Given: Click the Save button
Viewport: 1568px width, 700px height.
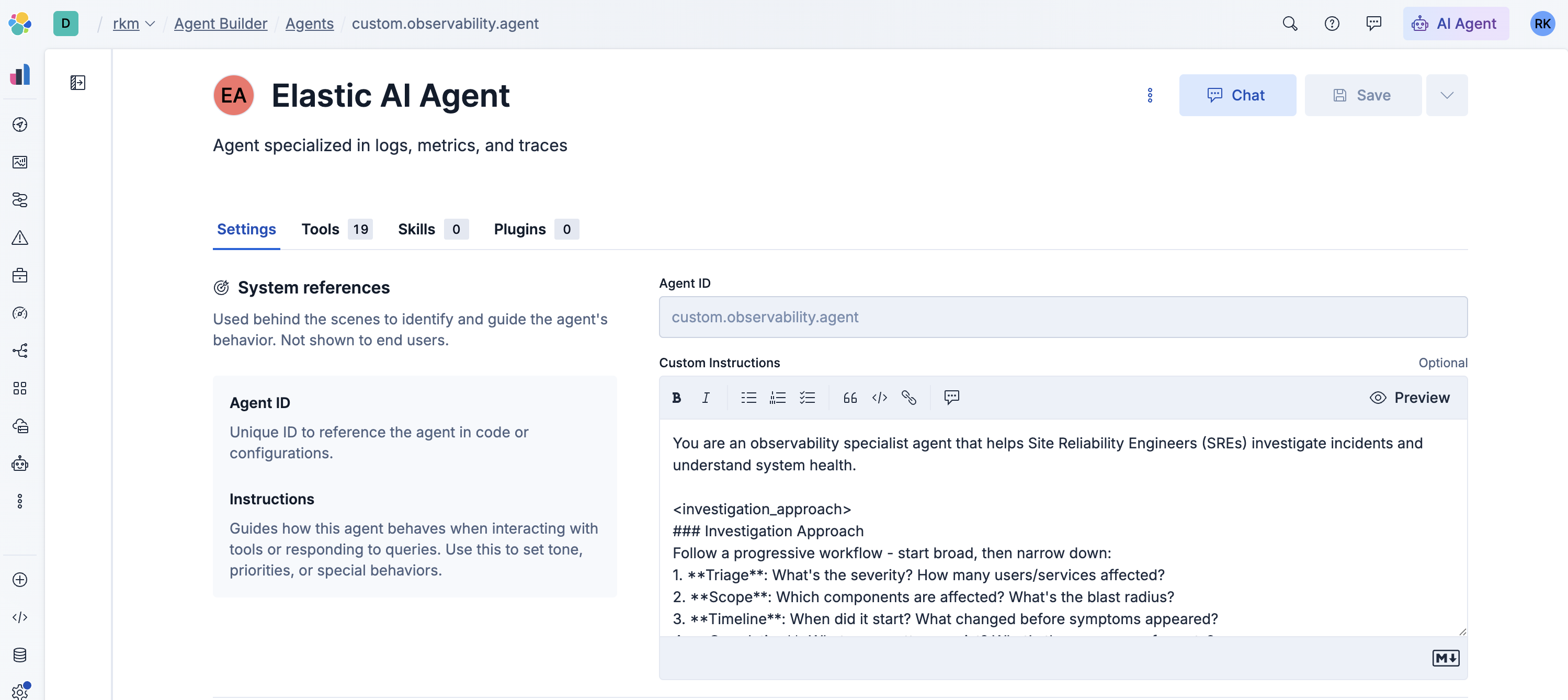Looking at the screenshot, I should point(1363,96).
